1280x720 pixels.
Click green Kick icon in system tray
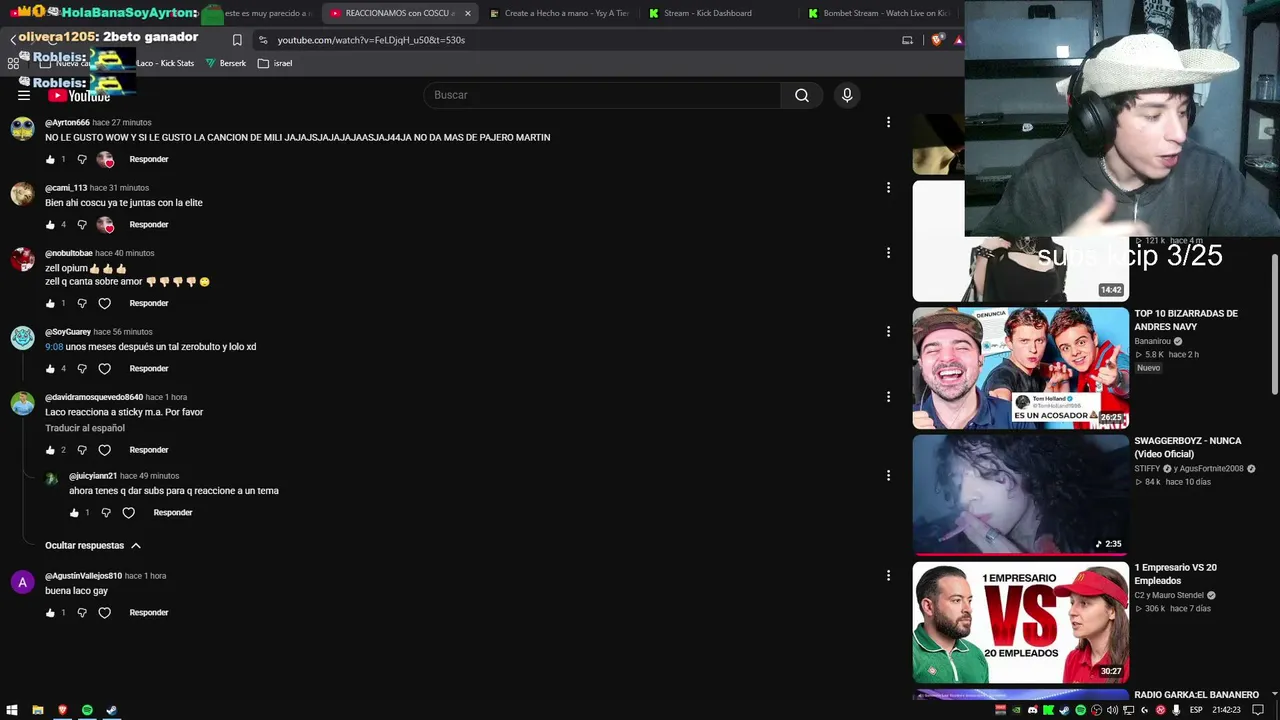(1048, 710)
